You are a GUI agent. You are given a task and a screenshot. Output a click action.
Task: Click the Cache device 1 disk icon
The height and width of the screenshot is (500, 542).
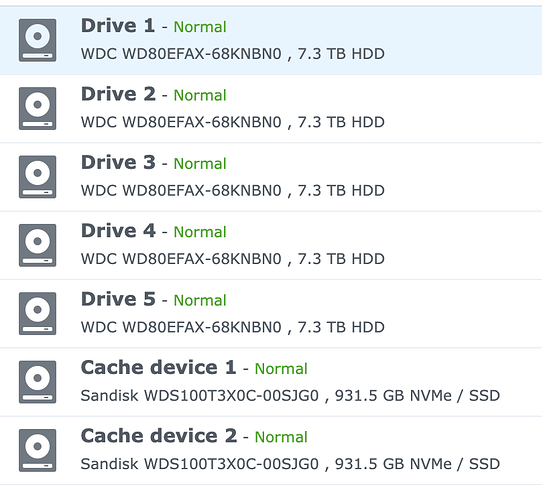37,382
